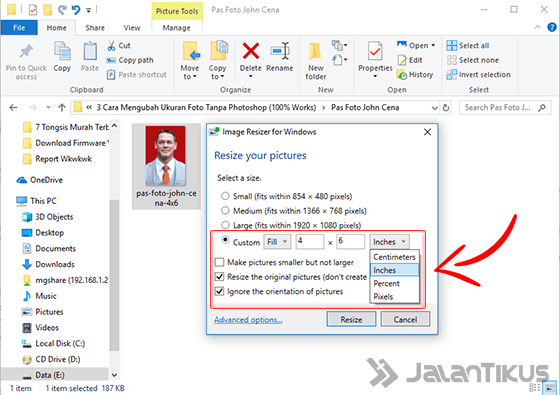Open the Advanced options link
The width and height of the screenshot is (560, 395).
[248, 320]
